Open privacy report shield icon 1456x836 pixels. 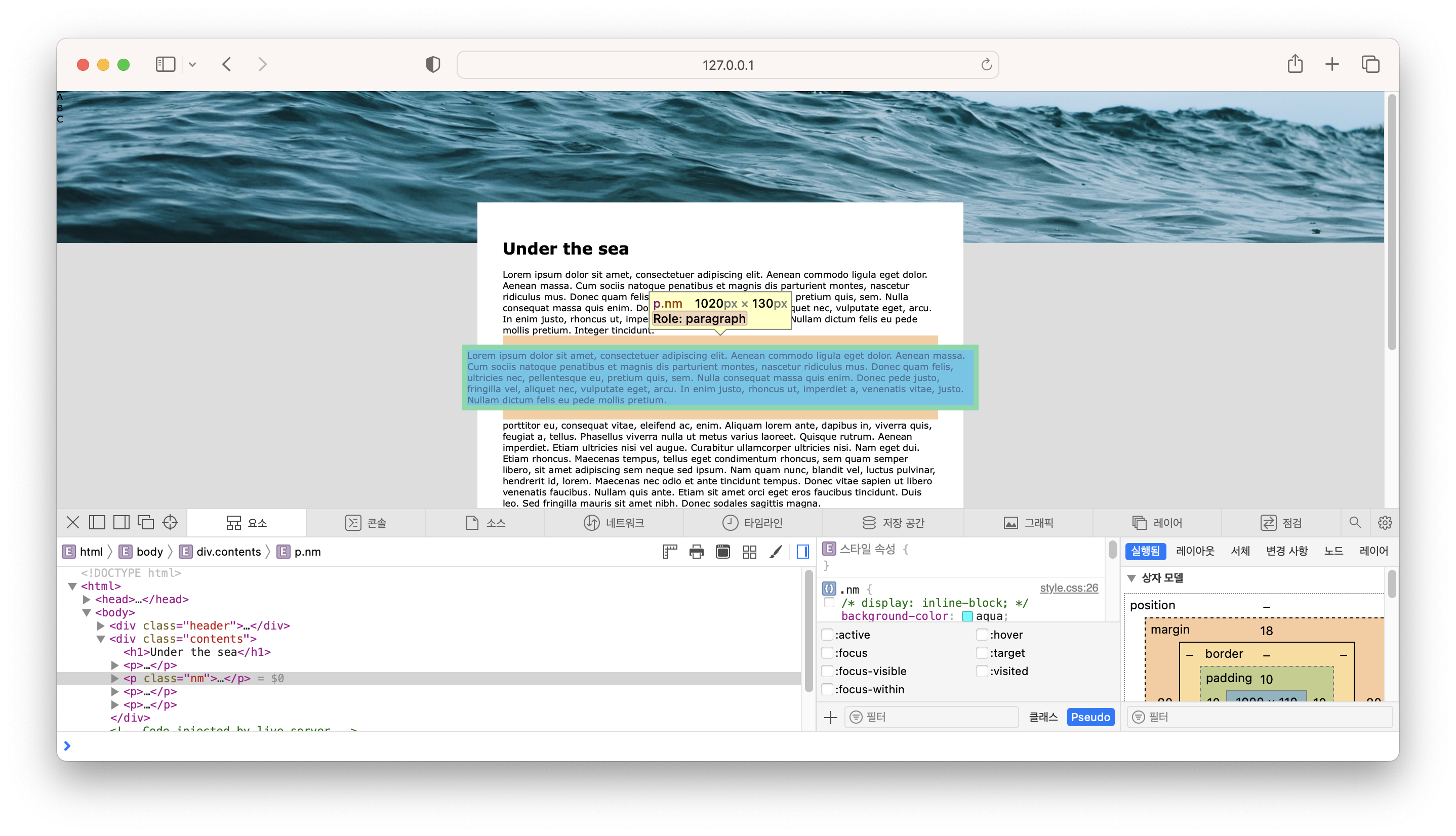432,64
